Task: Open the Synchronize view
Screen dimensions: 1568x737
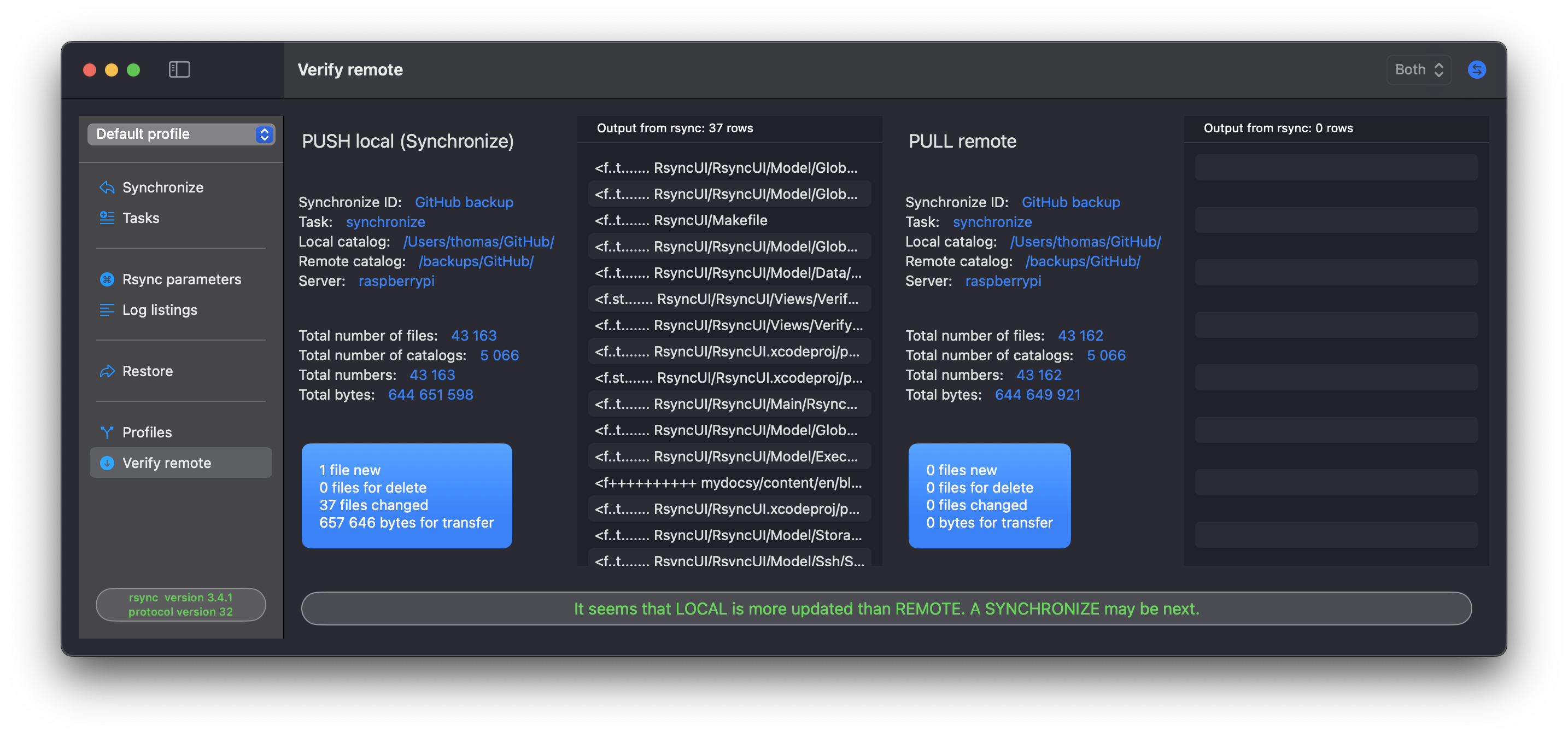Action: click(181, 187)
